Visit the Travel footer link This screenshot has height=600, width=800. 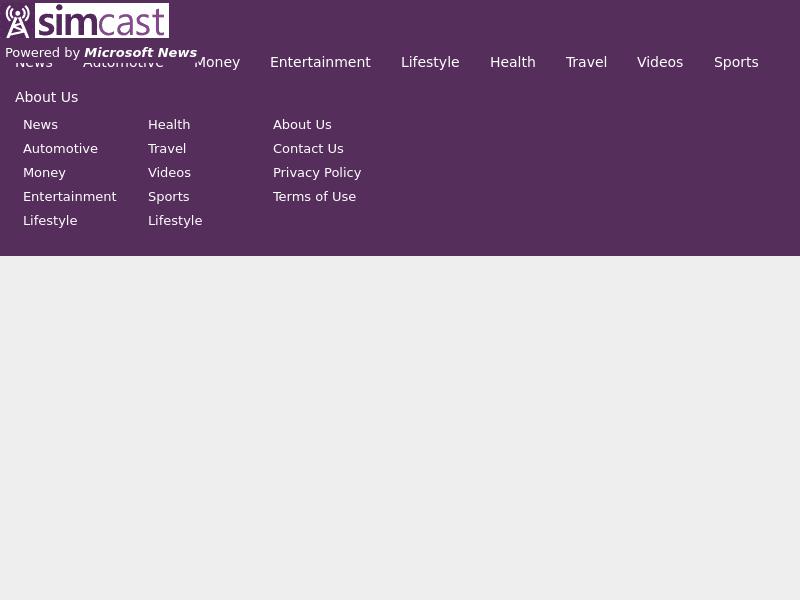tap(167, 148)
